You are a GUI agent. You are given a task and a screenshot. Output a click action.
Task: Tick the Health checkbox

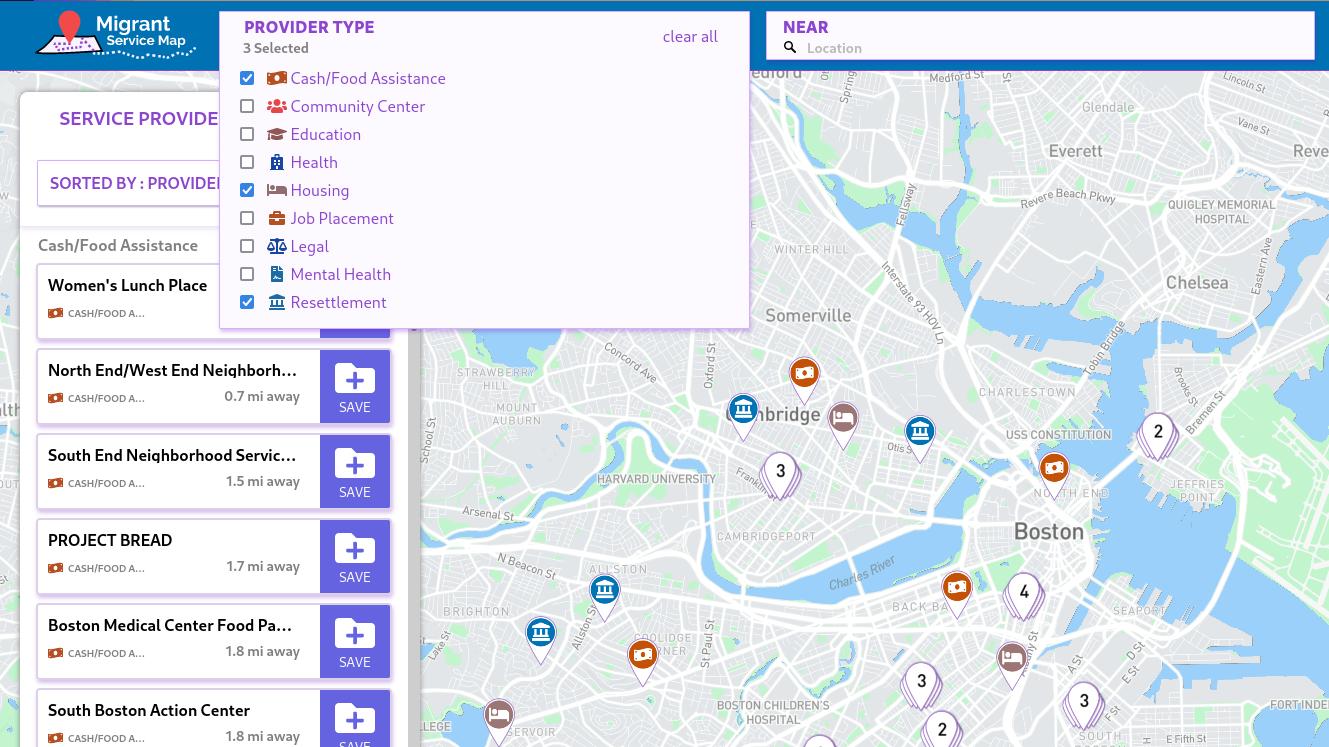(247, 162)
